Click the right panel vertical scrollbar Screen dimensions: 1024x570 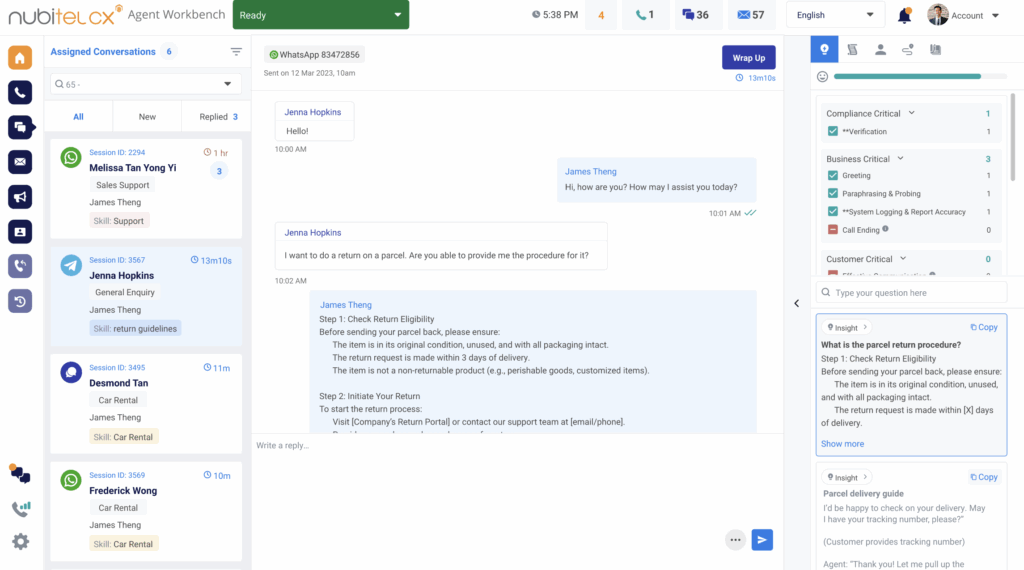(1013, 137)
